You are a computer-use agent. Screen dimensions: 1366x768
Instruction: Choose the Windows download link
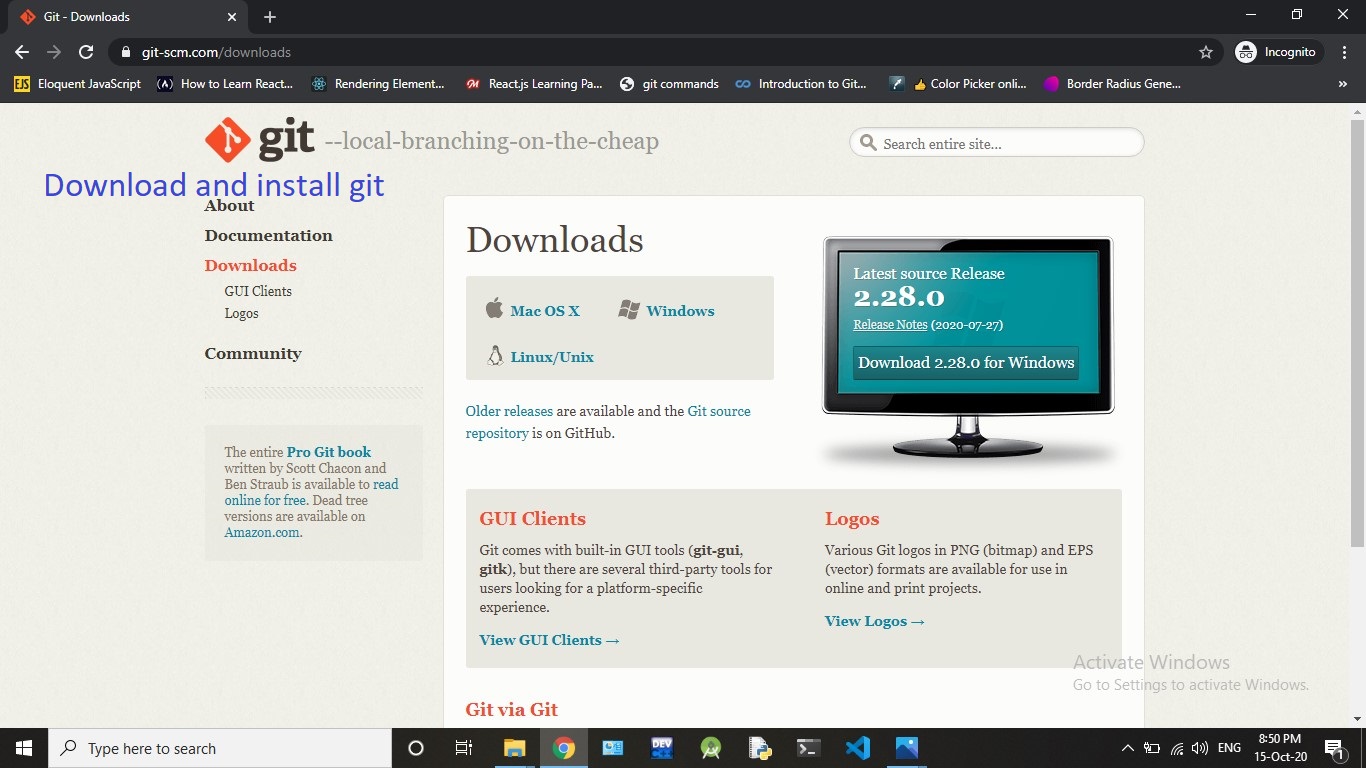680,311
